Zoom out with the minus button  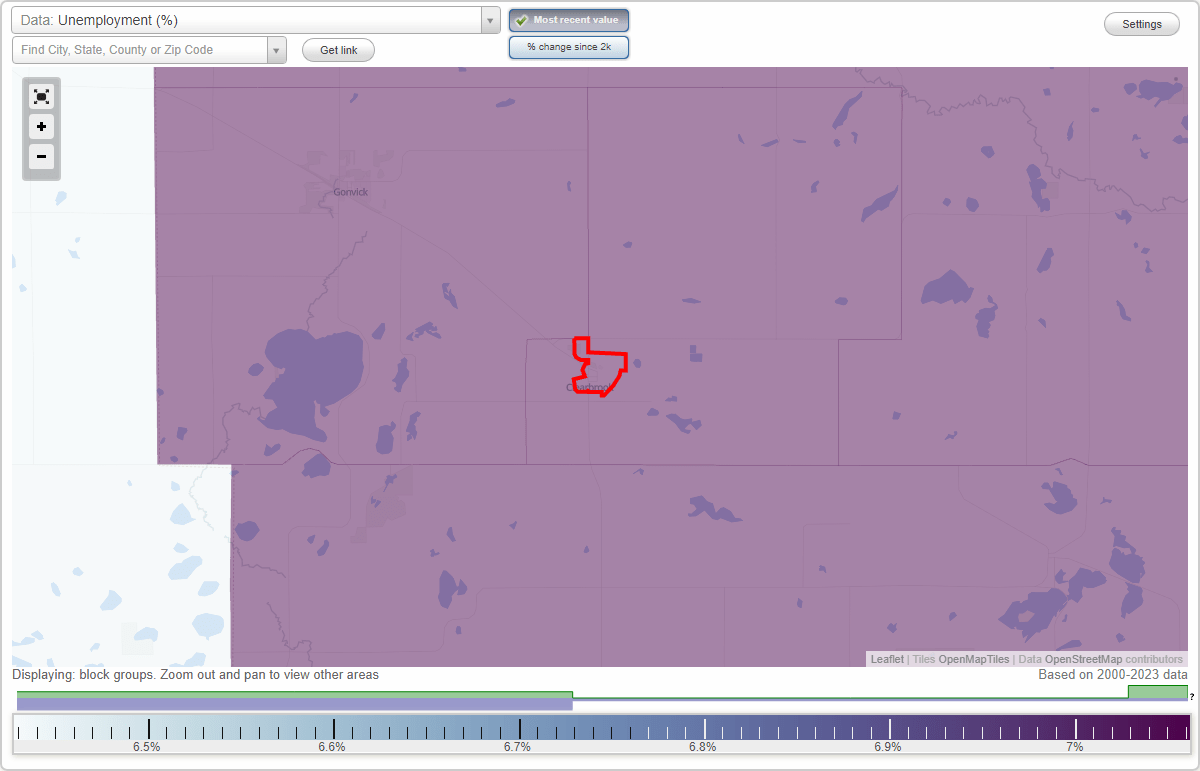41,156
